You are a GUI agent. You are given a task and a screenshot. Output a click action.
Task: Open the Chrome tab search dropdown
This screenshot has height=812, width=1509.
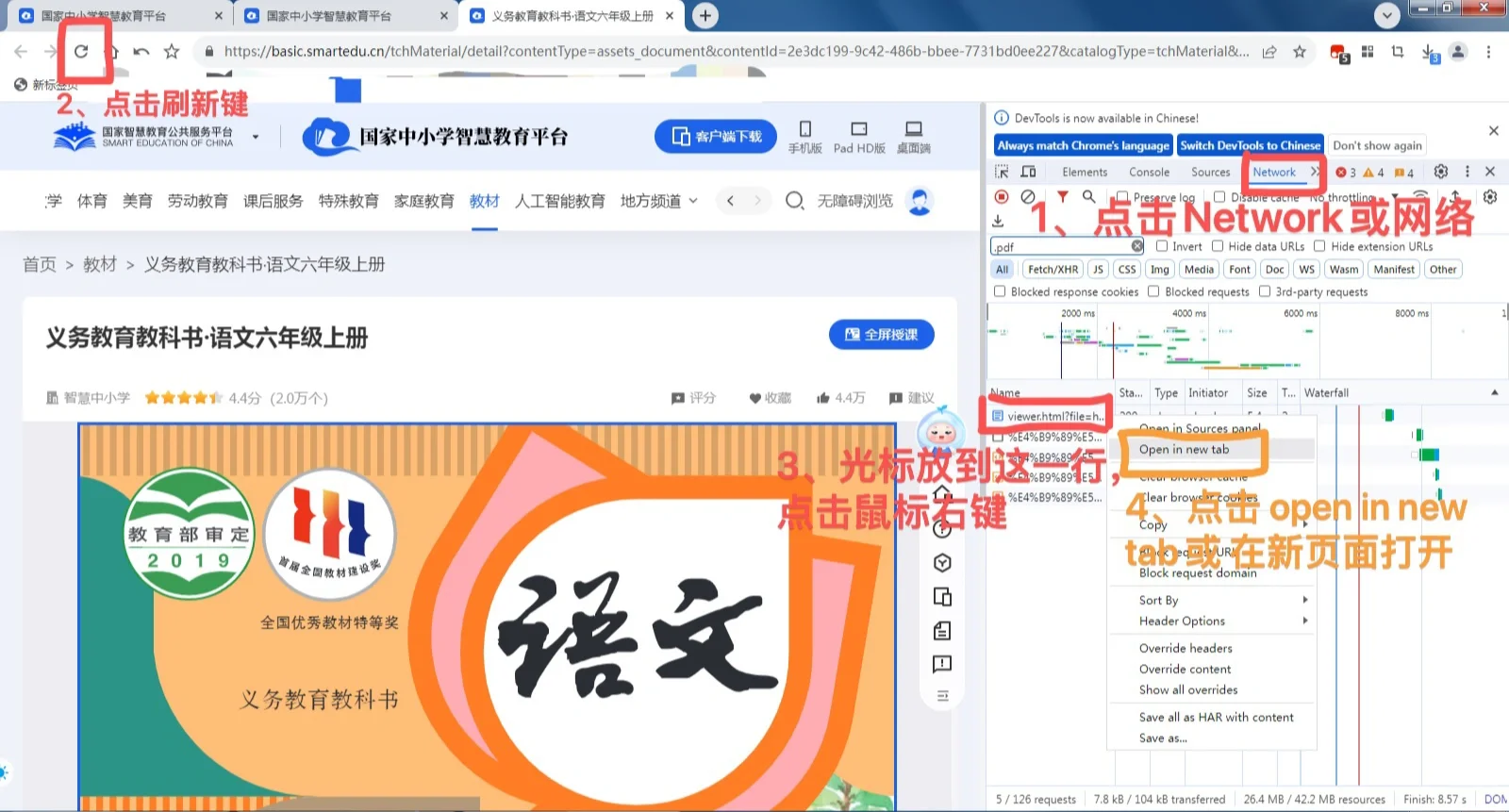tap(1386, 15)
